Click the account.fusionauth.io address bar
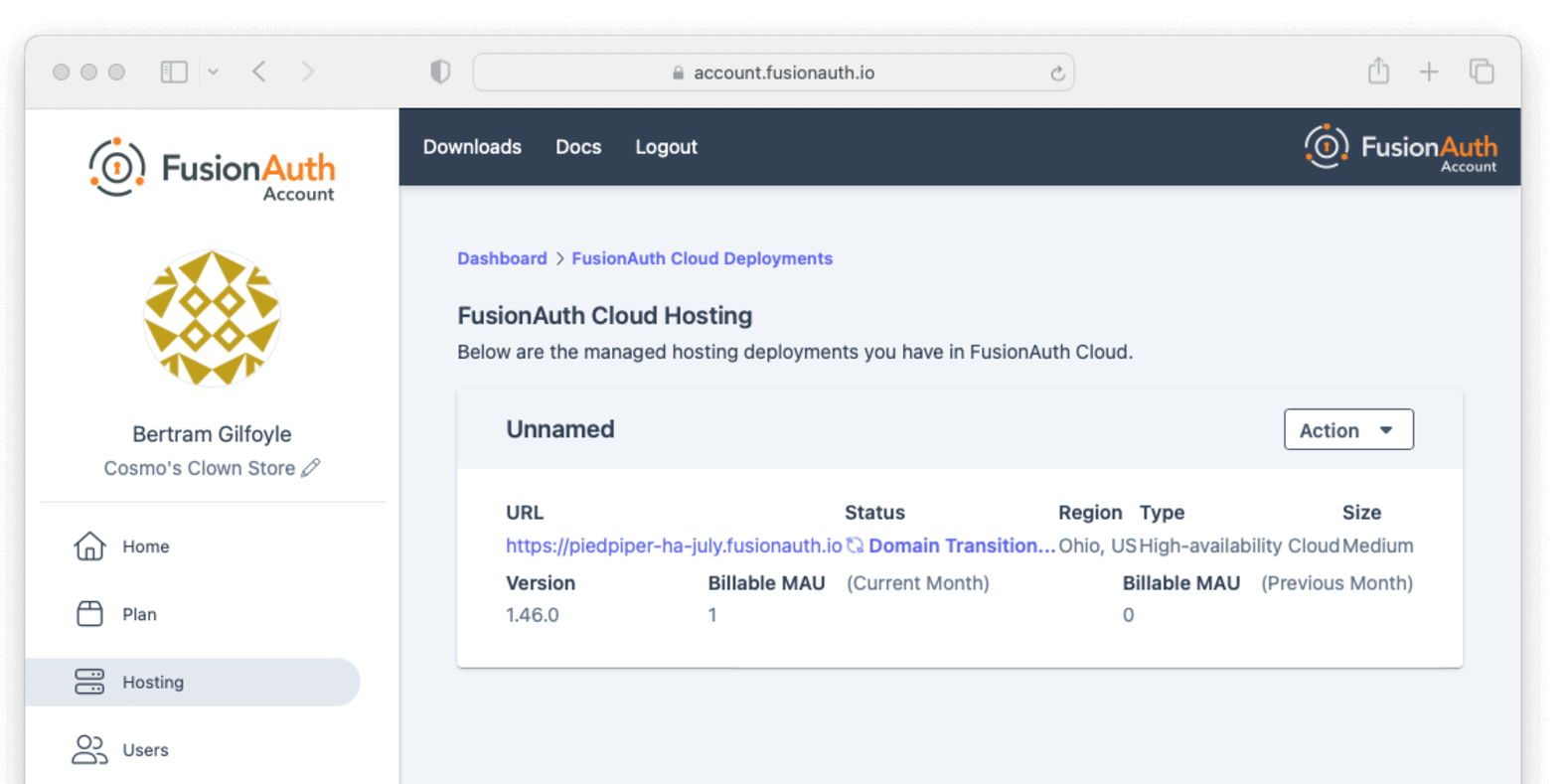 pos(773,73)
